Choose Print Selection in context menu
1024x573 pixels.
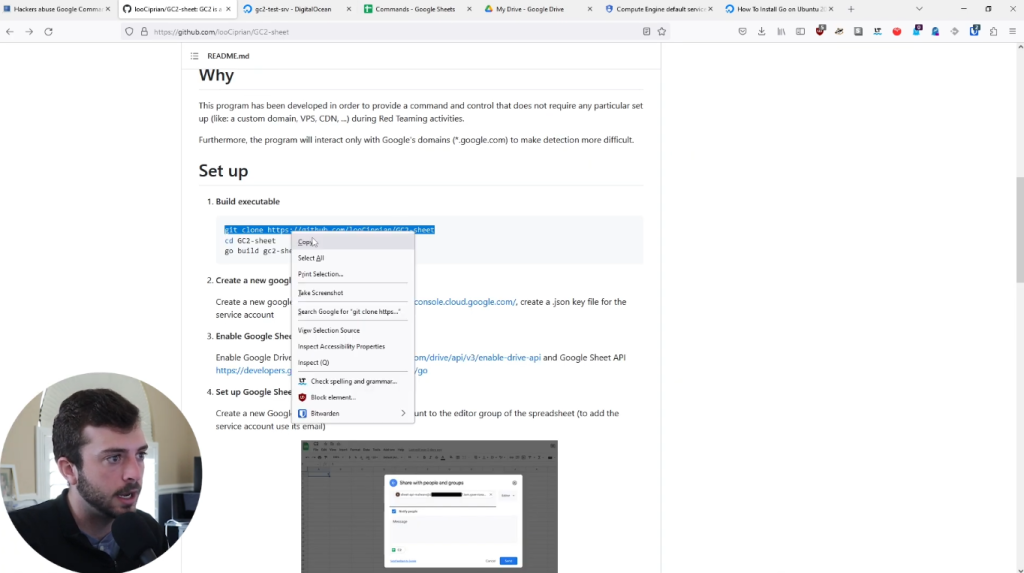coord(353,274)
